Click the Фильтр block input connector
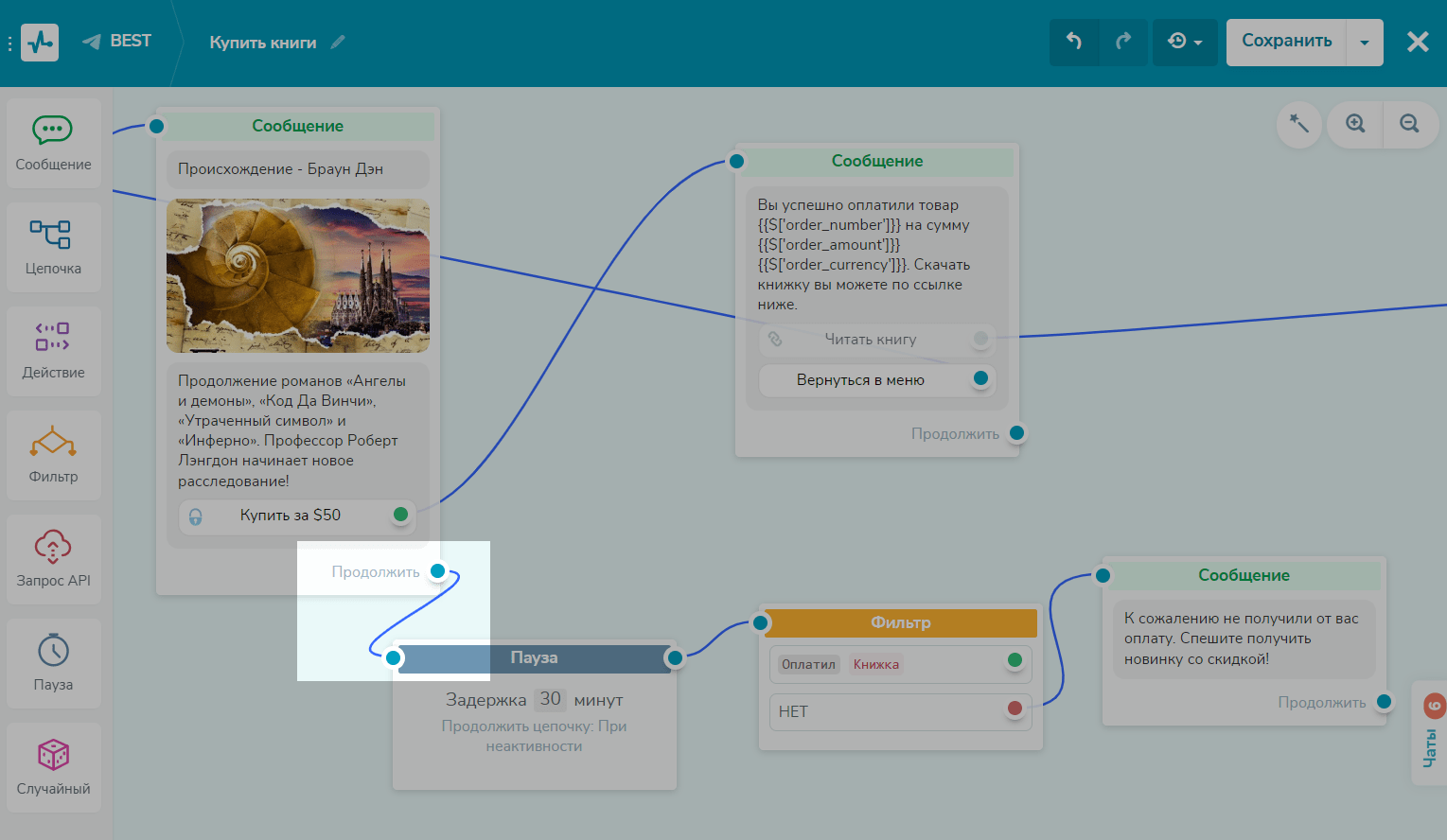The image size is (1447, 840). (x=760, y=622)
